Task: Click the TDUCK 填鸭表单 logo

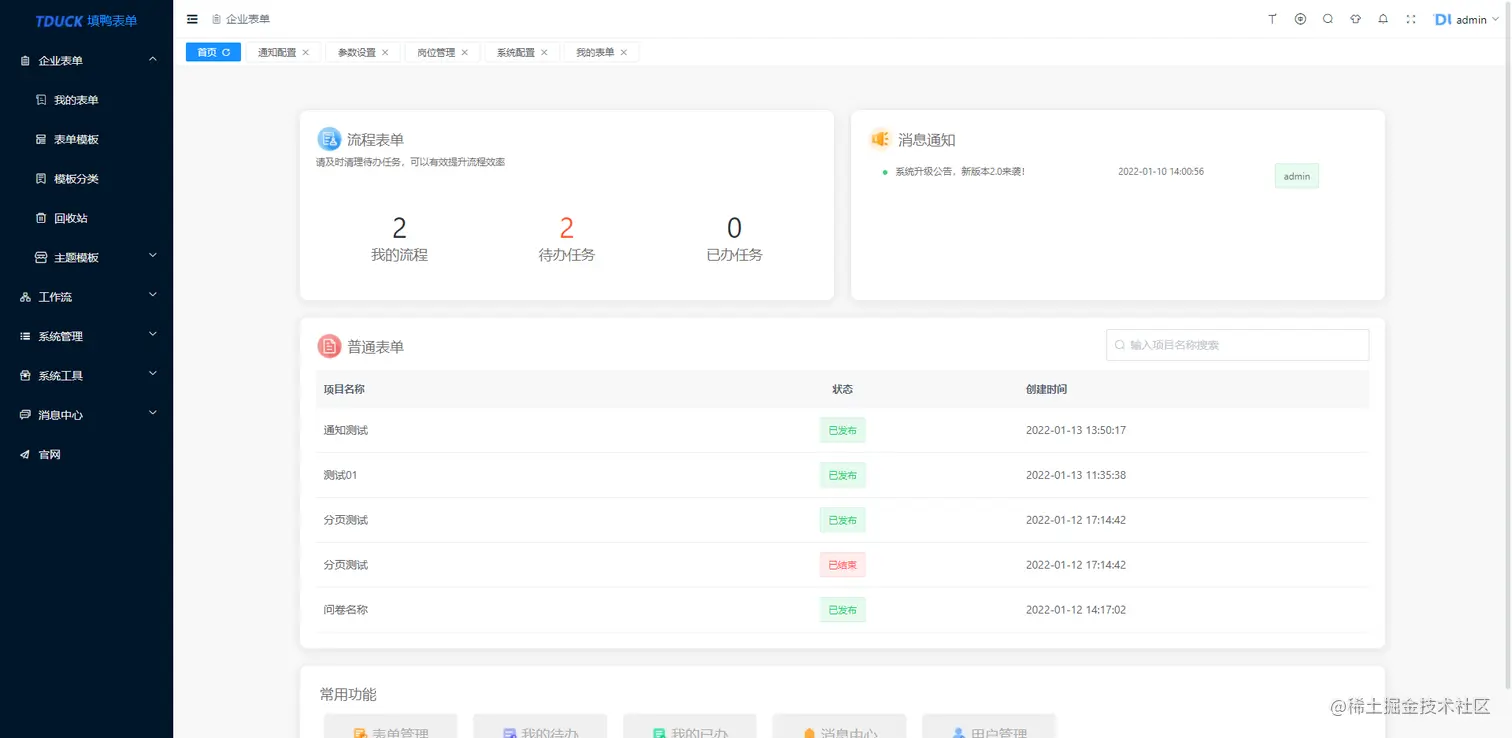Action: [86, 21]
